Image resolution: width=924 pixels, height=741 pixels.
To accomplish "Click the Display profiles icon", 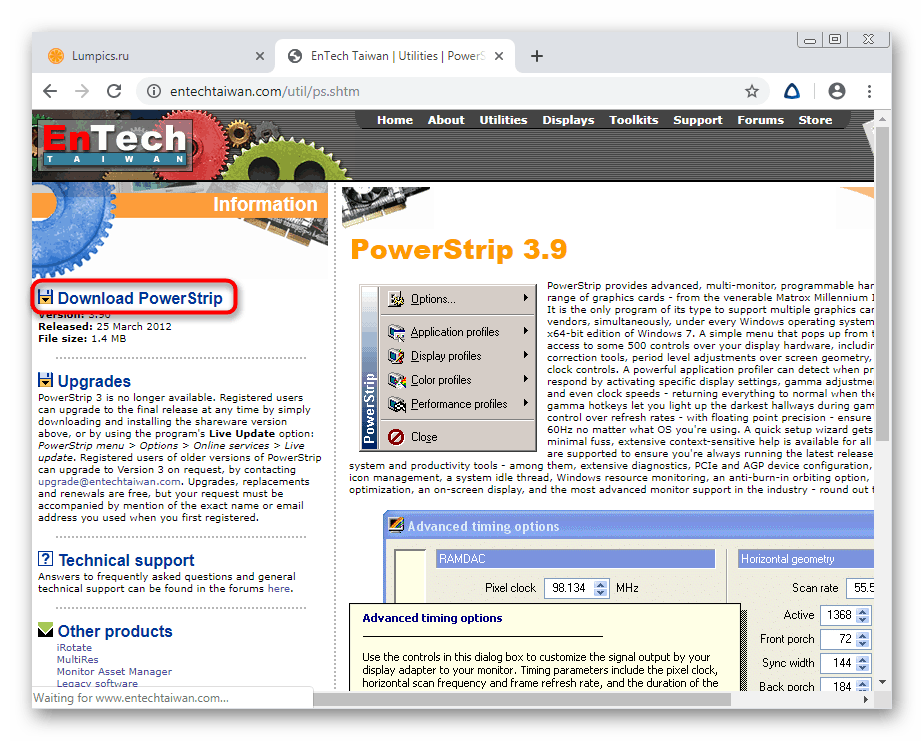I will 397,356.
